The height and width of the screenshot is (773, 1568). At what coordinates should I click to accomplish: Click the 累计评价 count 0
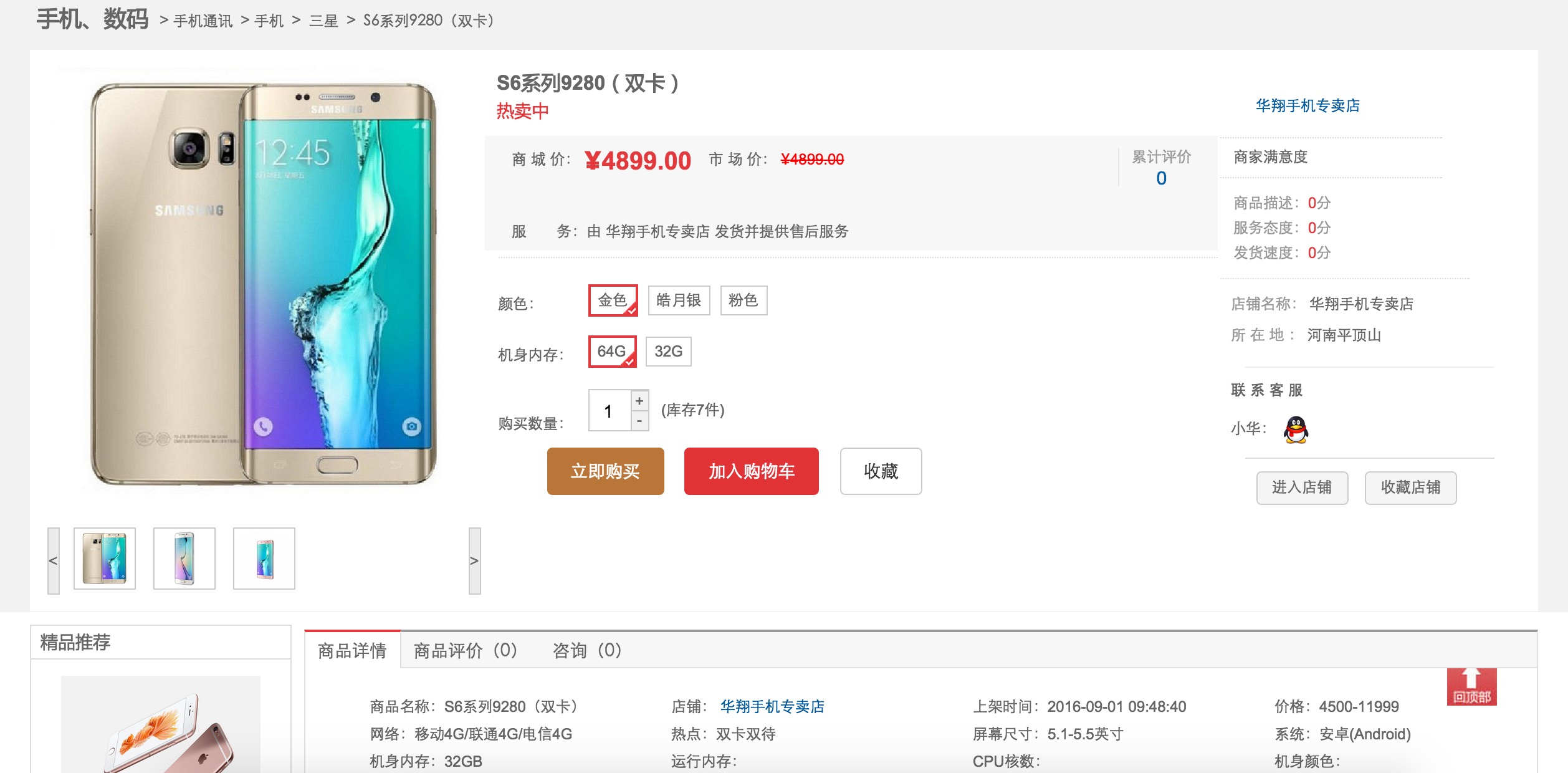1161,178
